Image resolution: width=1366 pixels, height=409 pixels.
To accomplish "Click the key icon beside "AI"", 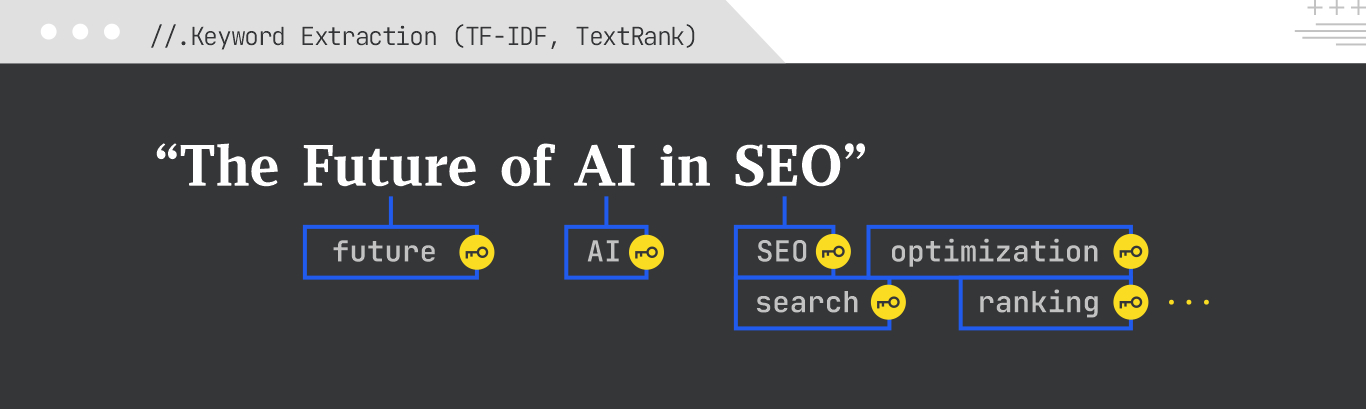I will (x=646, y=252).
